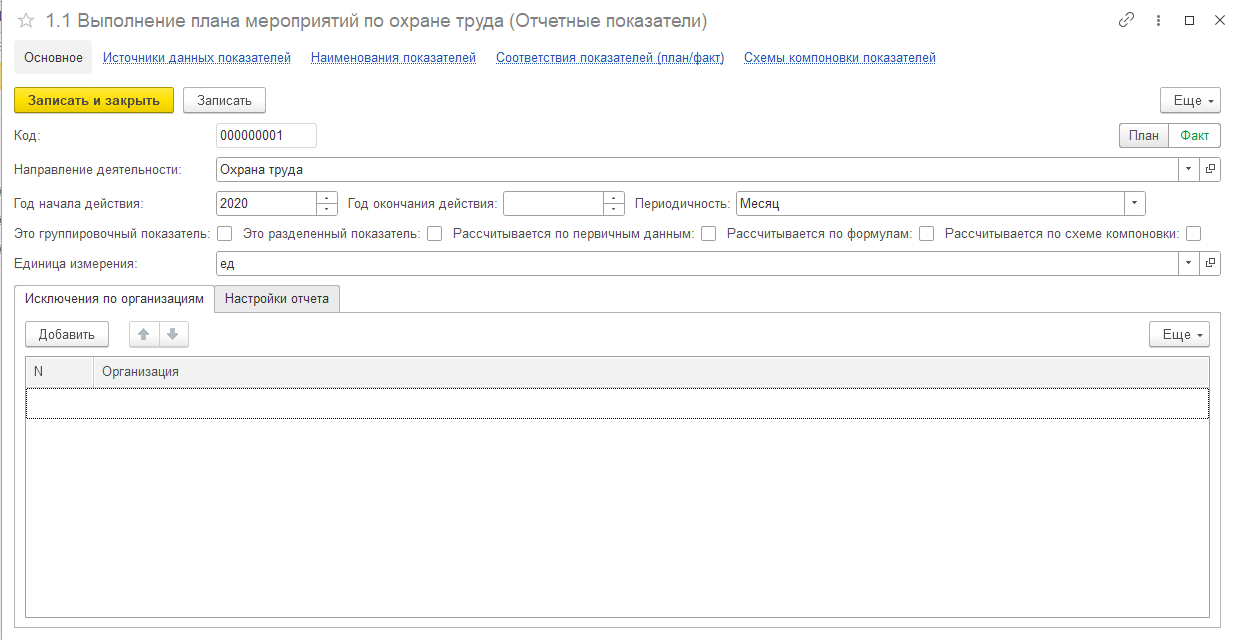Move the row down with arrow icon

173,335
